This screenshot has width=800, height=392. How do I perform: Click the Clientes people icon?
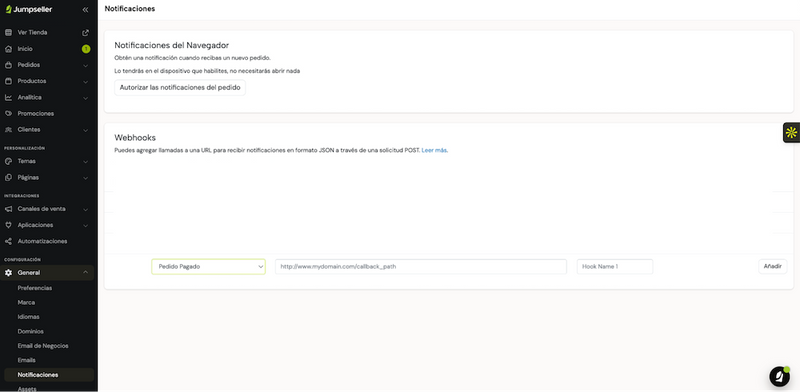8,130
